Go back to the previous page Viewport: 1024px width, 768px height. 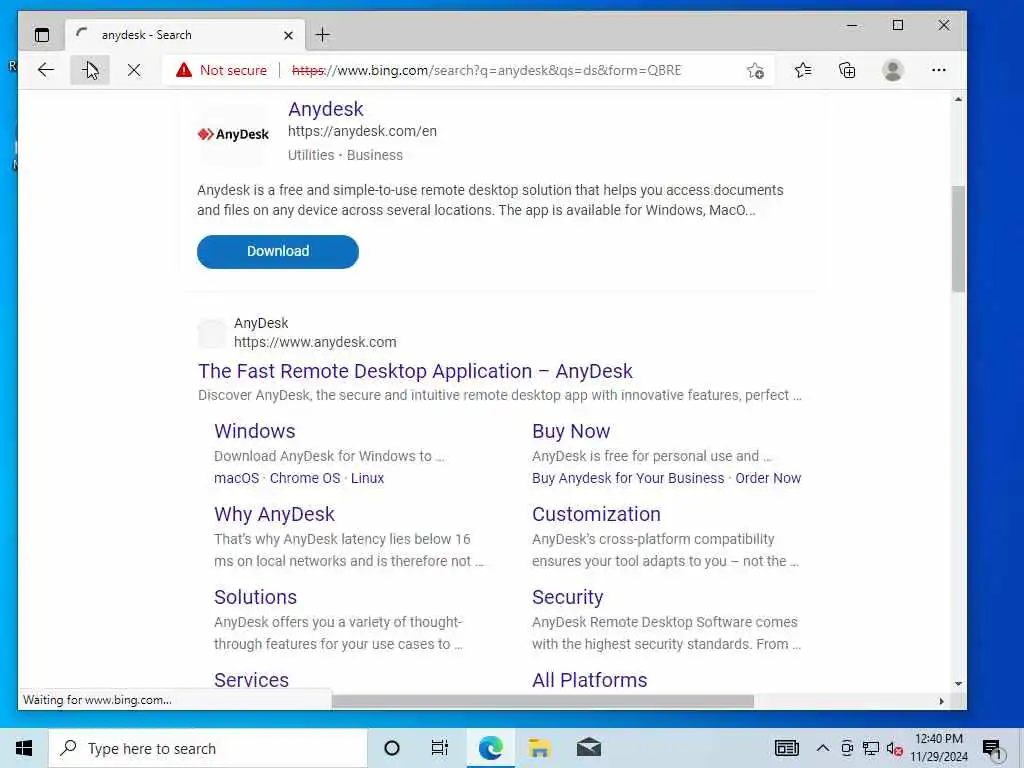pyautogui.click(x=45, y=70)
